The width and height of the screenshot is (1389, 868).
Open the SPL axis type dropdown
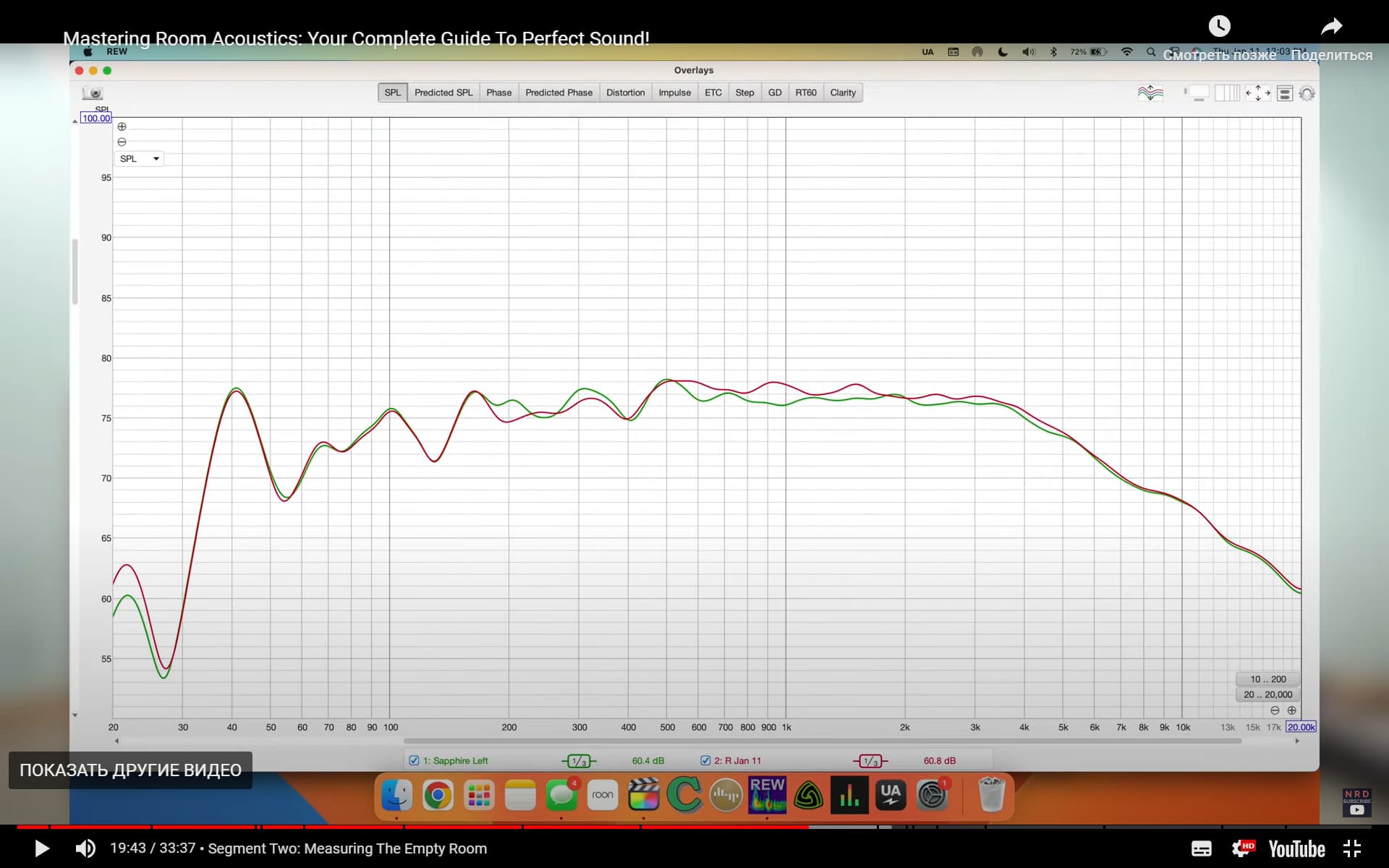click(139, 158)
